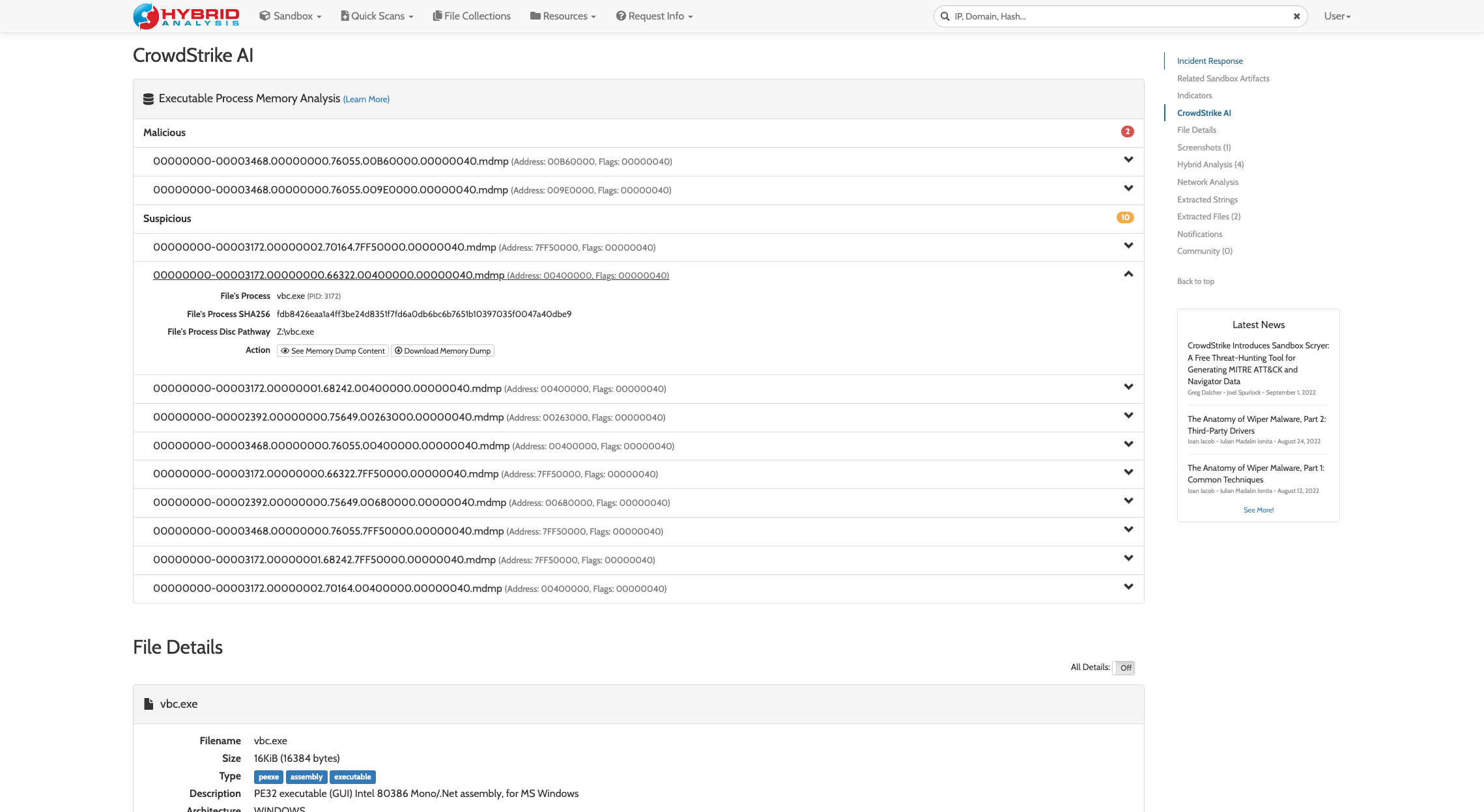
Task: Open the User dropdown menu
Action: tap(1336, 16)
